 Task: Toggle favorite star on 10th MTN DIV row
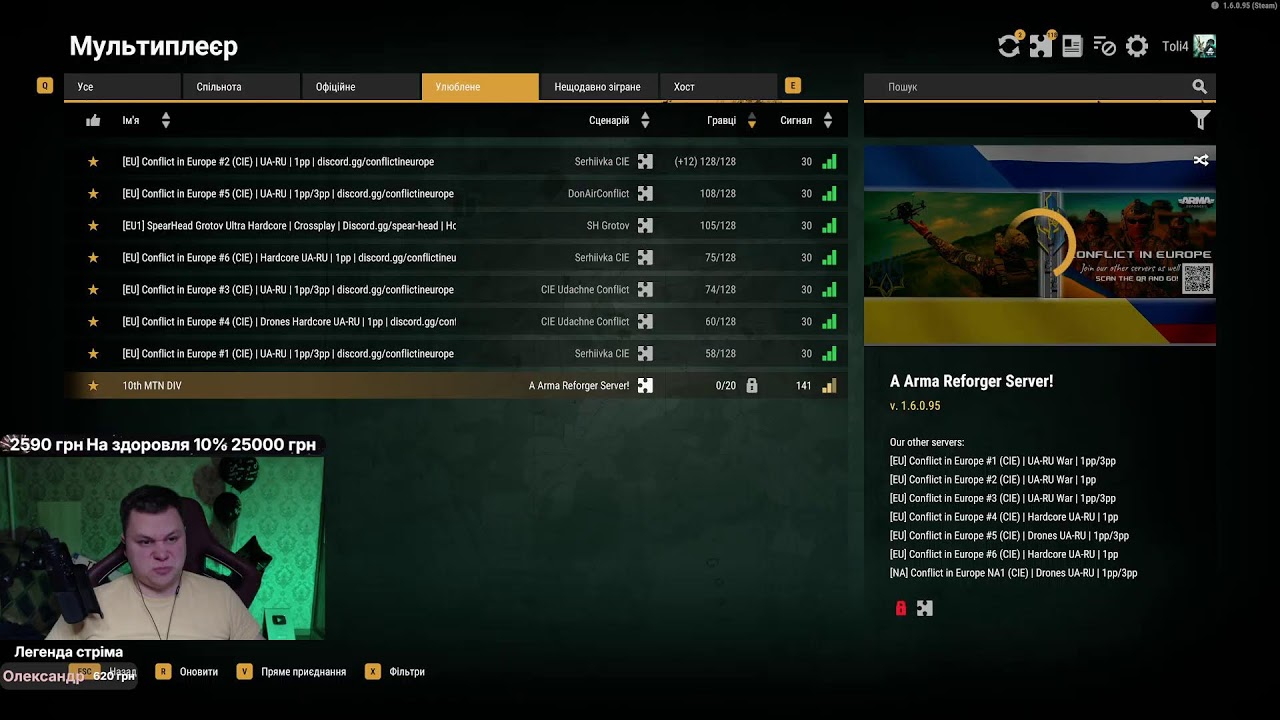pos(93,386)
